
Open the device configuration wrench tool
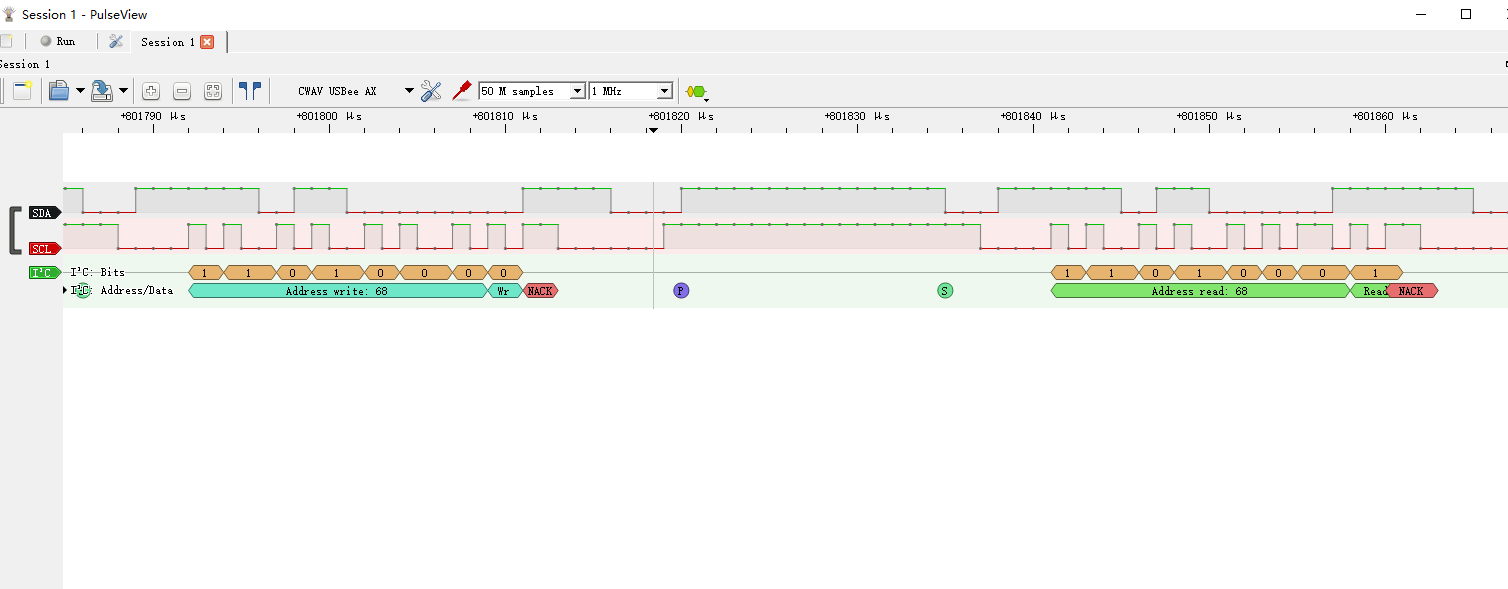point(430,90)
